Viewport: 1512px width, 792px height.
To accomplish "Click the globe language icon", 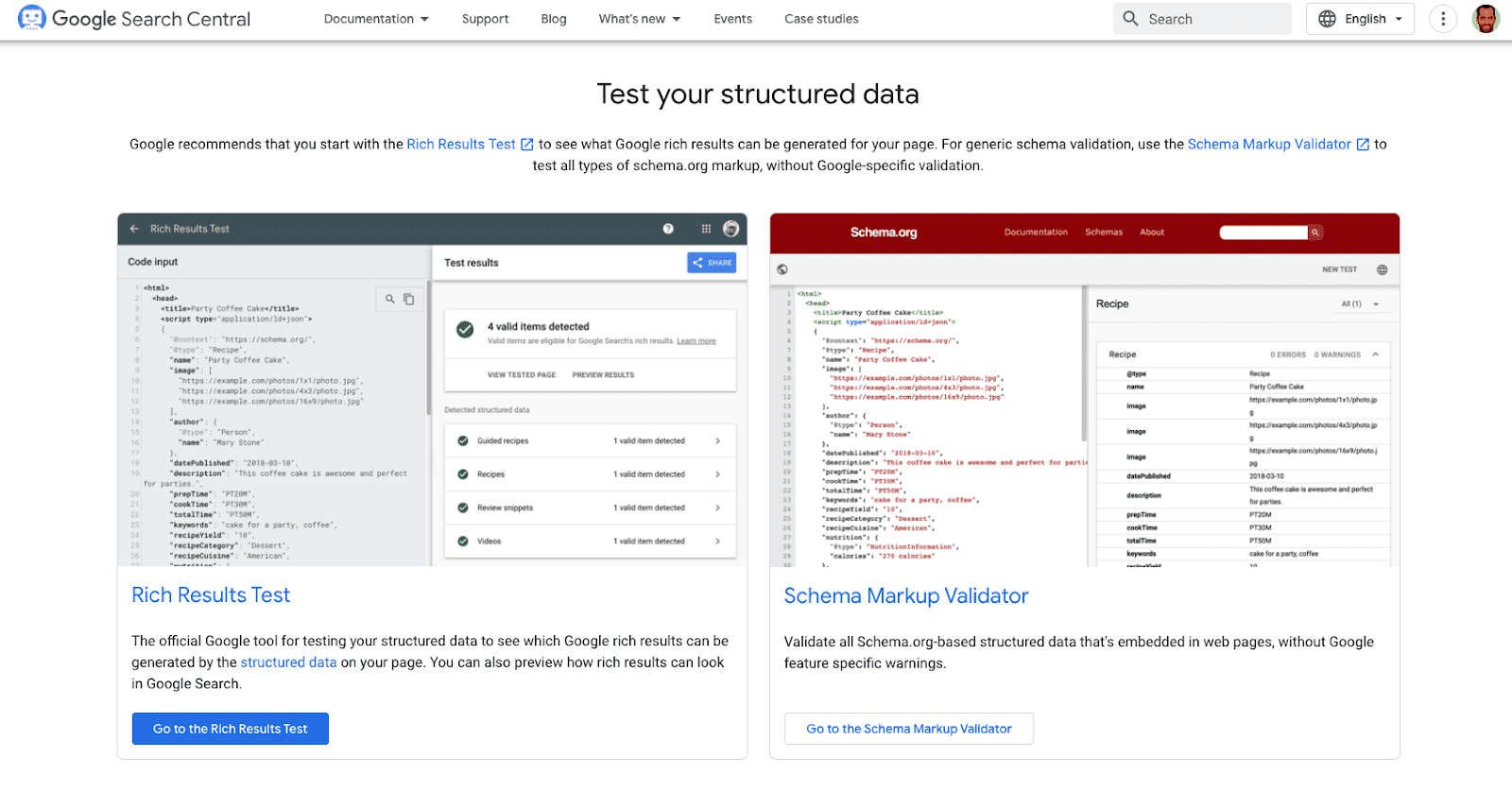I will [x=1327, y=19].
